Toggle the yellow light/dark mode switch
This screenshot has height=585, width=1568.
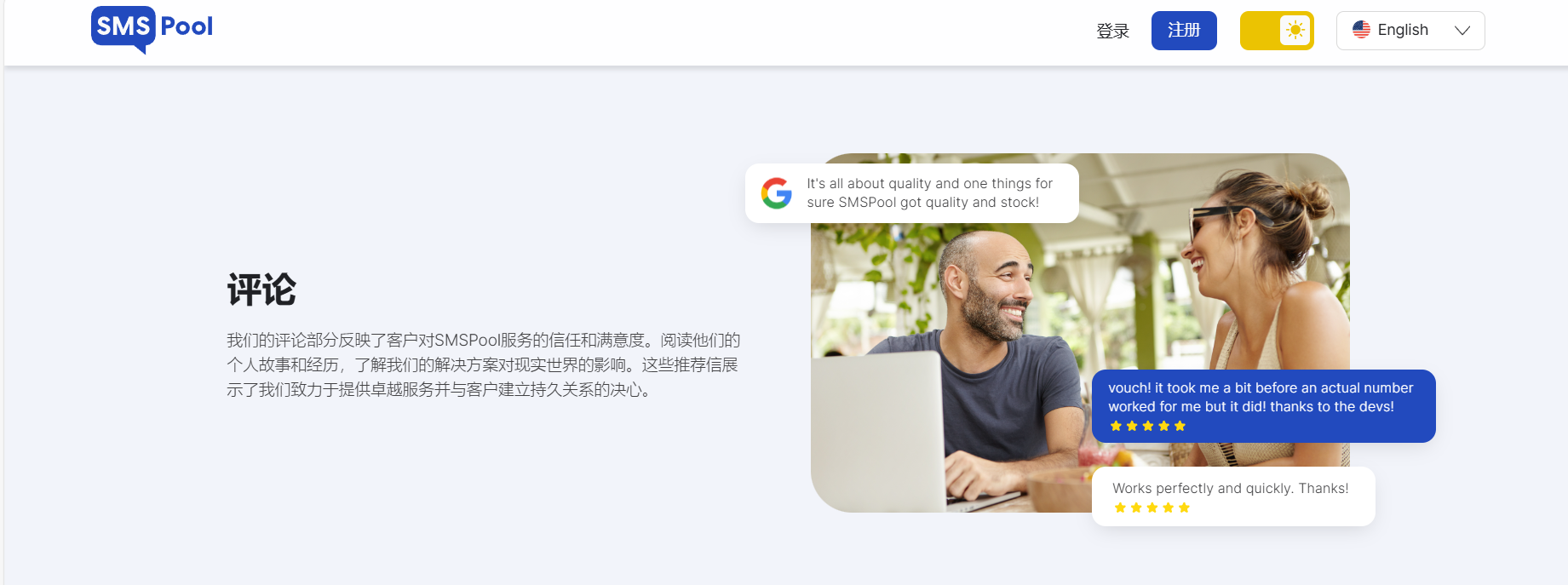pyautogui.click(x=1277, y=31)
